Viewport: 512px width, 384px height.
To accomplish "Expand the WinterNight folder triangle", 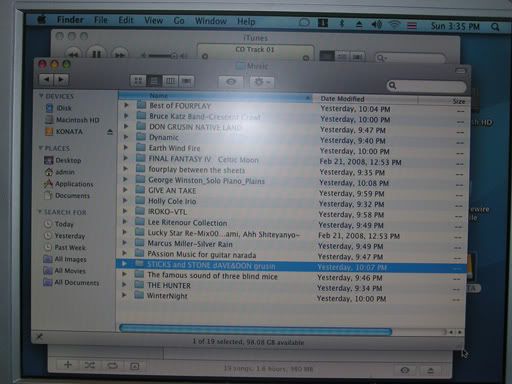I will point(124,295).
